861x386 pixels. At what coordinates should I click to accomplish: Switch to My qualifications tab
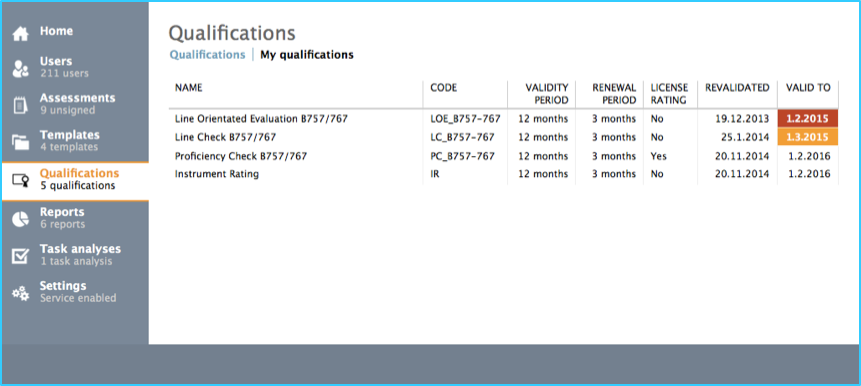(307, 55)
